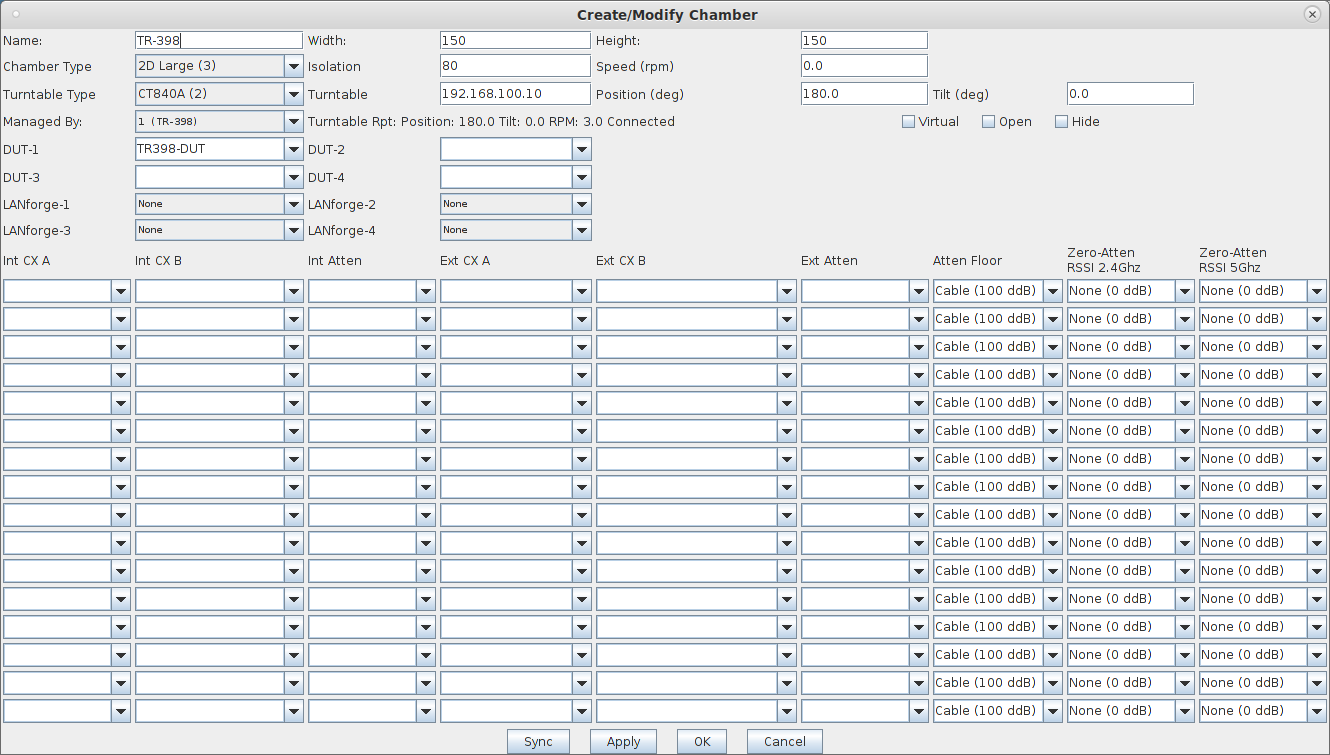Click the Cancel button
This screenshot has width=1330, height=755.
[x=785, y=742]
